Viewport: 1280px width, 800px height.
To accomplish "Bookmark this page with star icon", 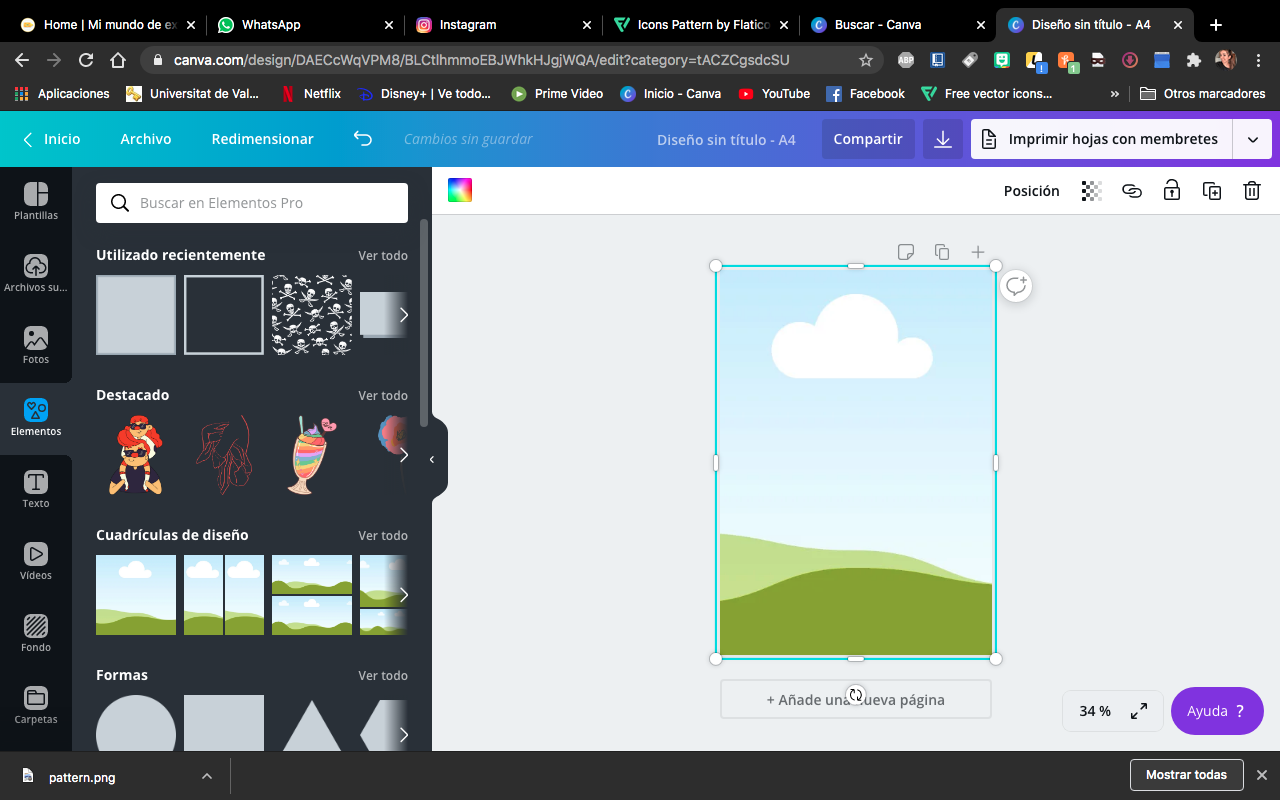I will point(866,60).
